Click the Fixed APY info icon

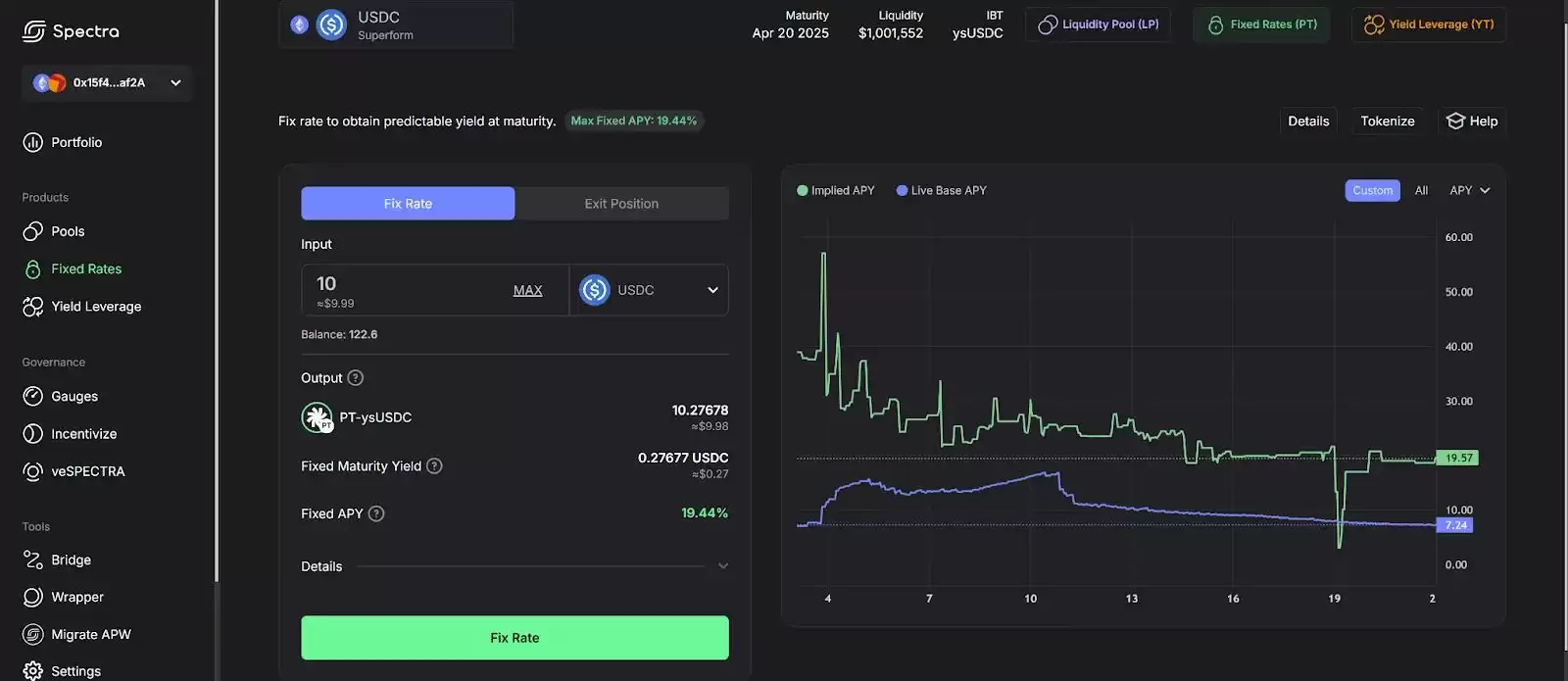tap(376, 513)
